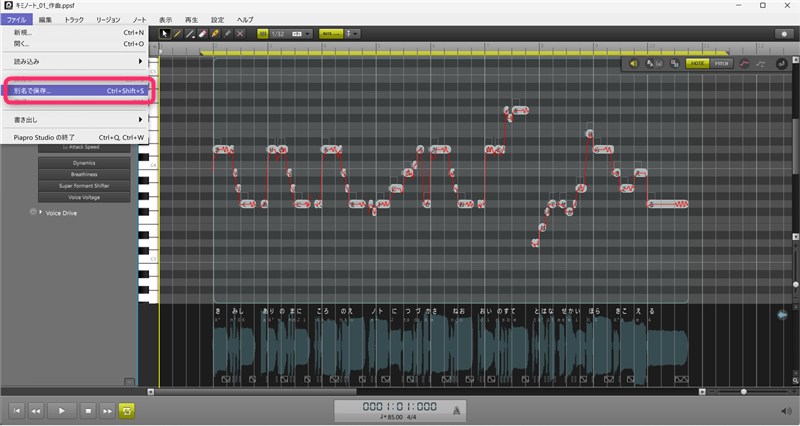Click the X delete tool
This screenshot has height=426, width=800.
240,34
